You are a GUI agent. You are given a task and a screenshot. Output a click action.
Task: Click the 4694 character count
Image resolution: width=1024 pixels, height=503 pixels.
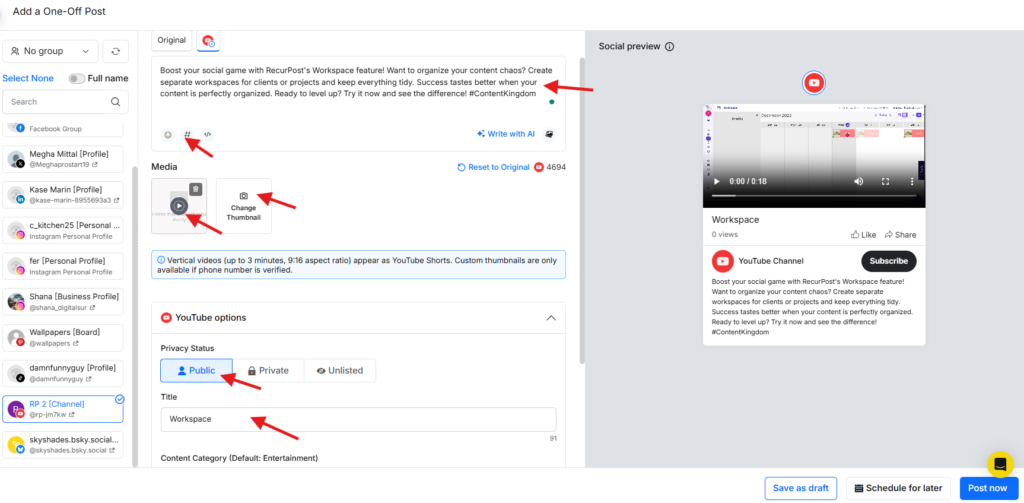(x=557, y=167)
